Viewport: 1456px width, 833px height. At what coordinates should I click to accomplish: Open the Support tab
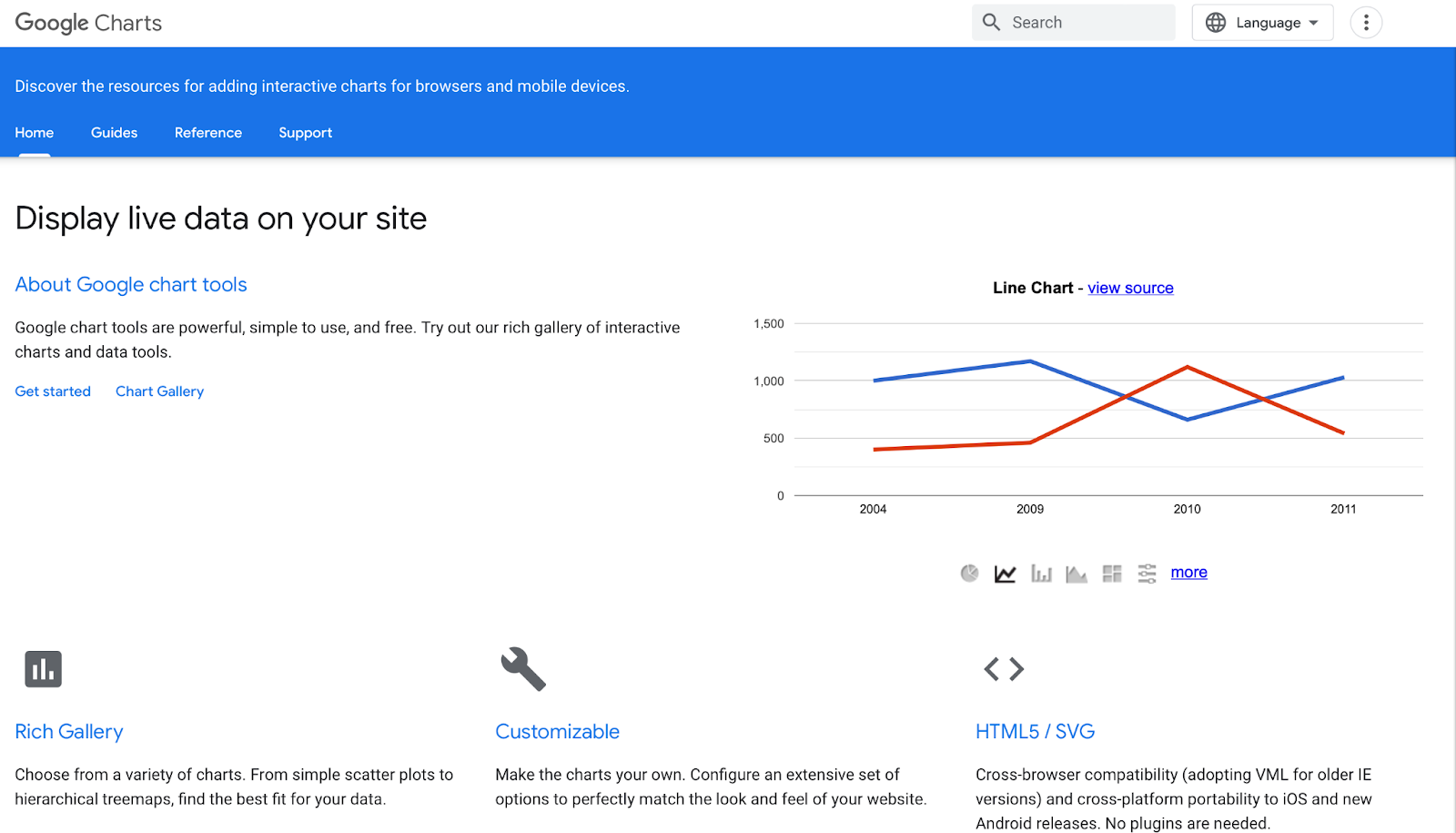pos(305,133)
